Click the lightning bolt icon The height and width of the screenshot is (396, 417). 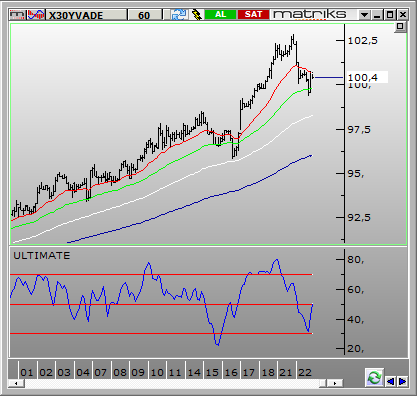[x=197, y=15]
